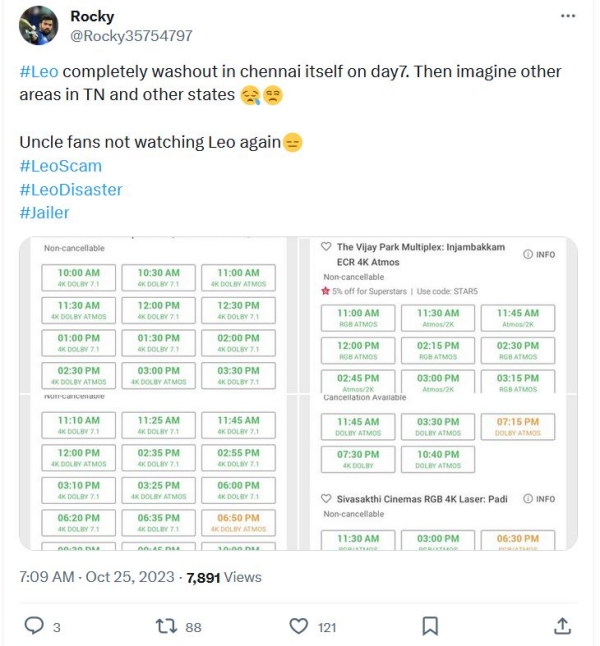This screenshot has height=646, width=600.
Task: Click the Rocky display name
Action: tap(92, 16)
